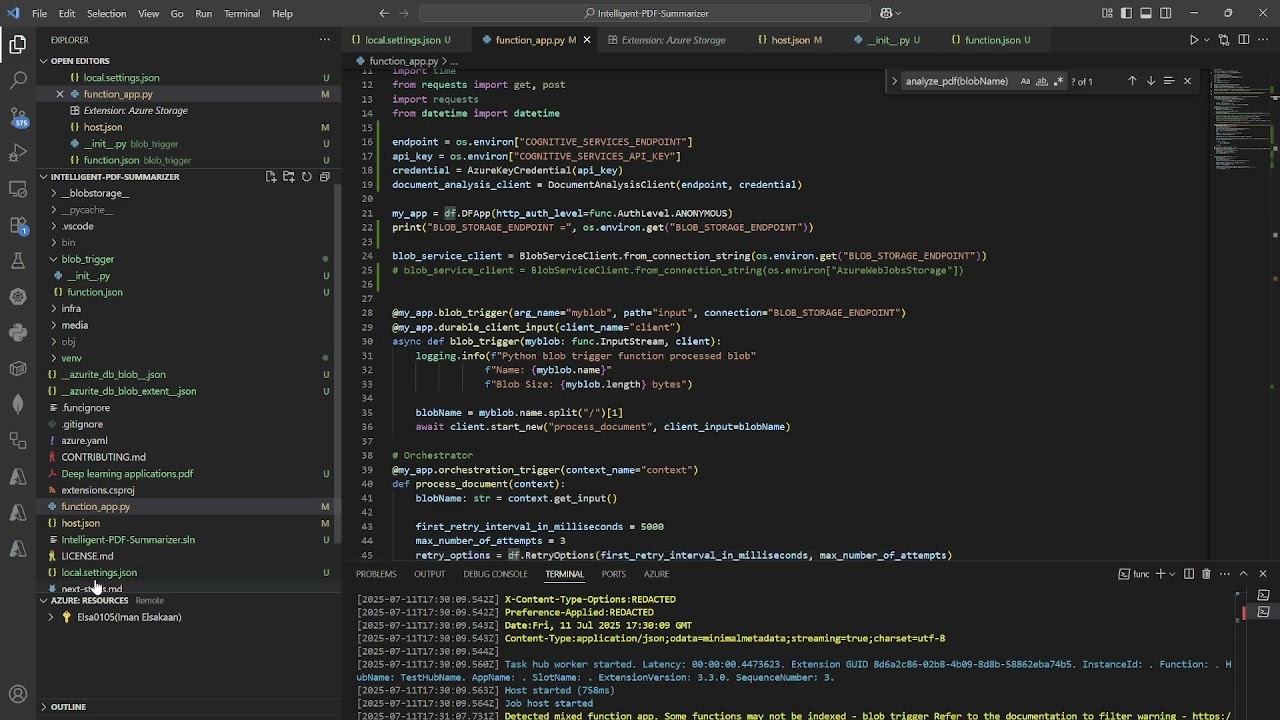The image size is (1280, 720).
Task: Expand the Outline section
Action: click(68, 707)
